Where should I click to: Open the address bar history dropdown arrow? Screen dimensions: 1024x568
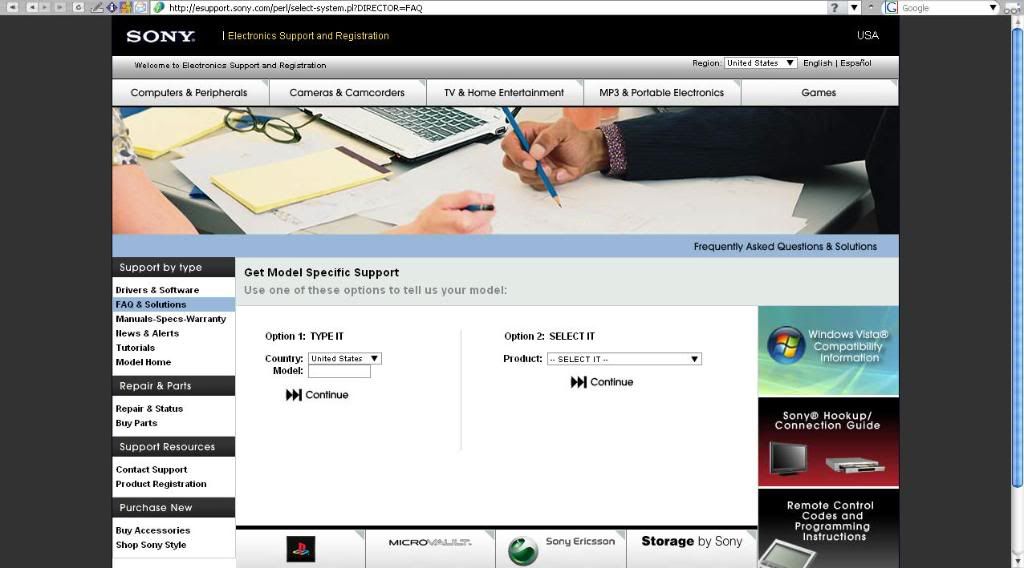click(854, 7)
